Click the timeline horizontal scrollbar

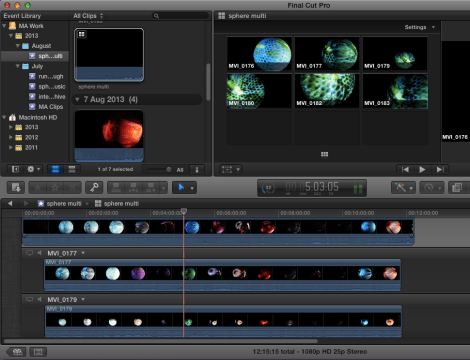(161, 341)
